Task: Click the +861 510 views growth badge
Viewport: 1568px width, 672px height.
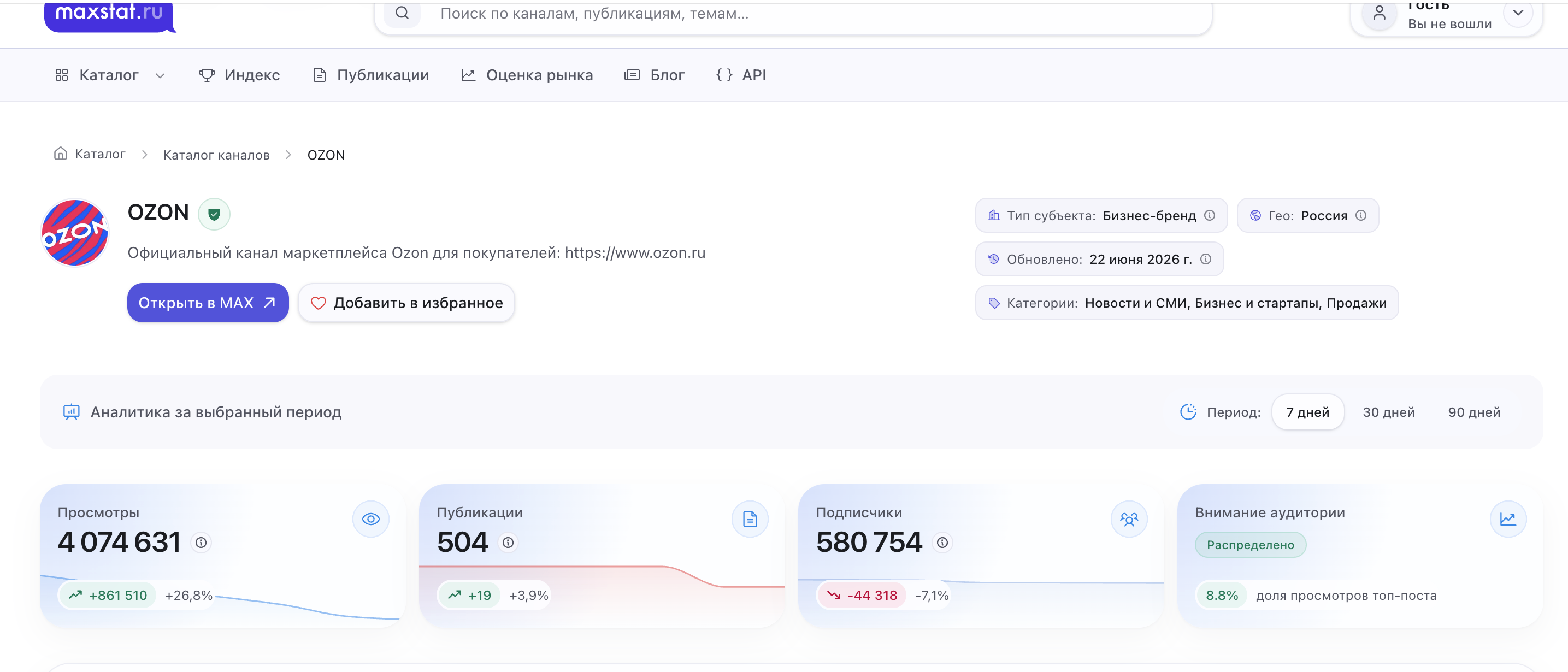Action: (x=108, y=596)
